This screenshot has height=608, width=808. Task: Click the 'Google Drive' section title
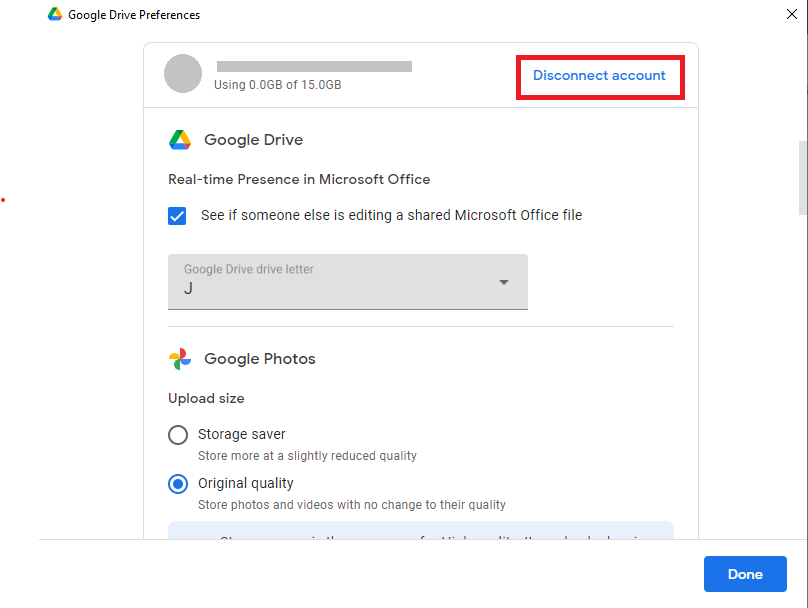pyautogui.click(x=254, y=140)
